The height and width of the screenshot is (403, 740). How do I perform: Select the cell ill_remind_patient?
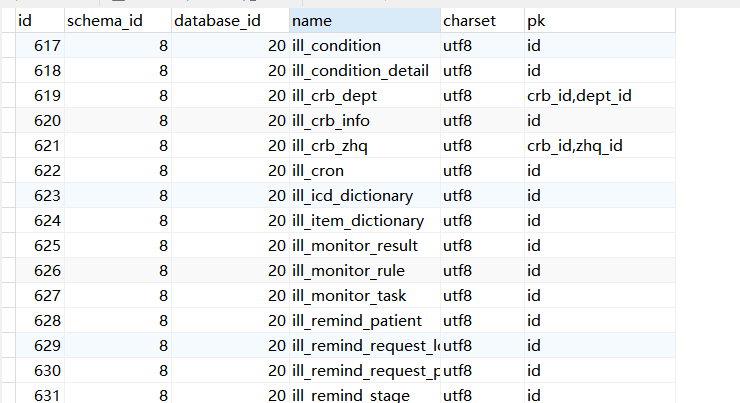[365, 321]
